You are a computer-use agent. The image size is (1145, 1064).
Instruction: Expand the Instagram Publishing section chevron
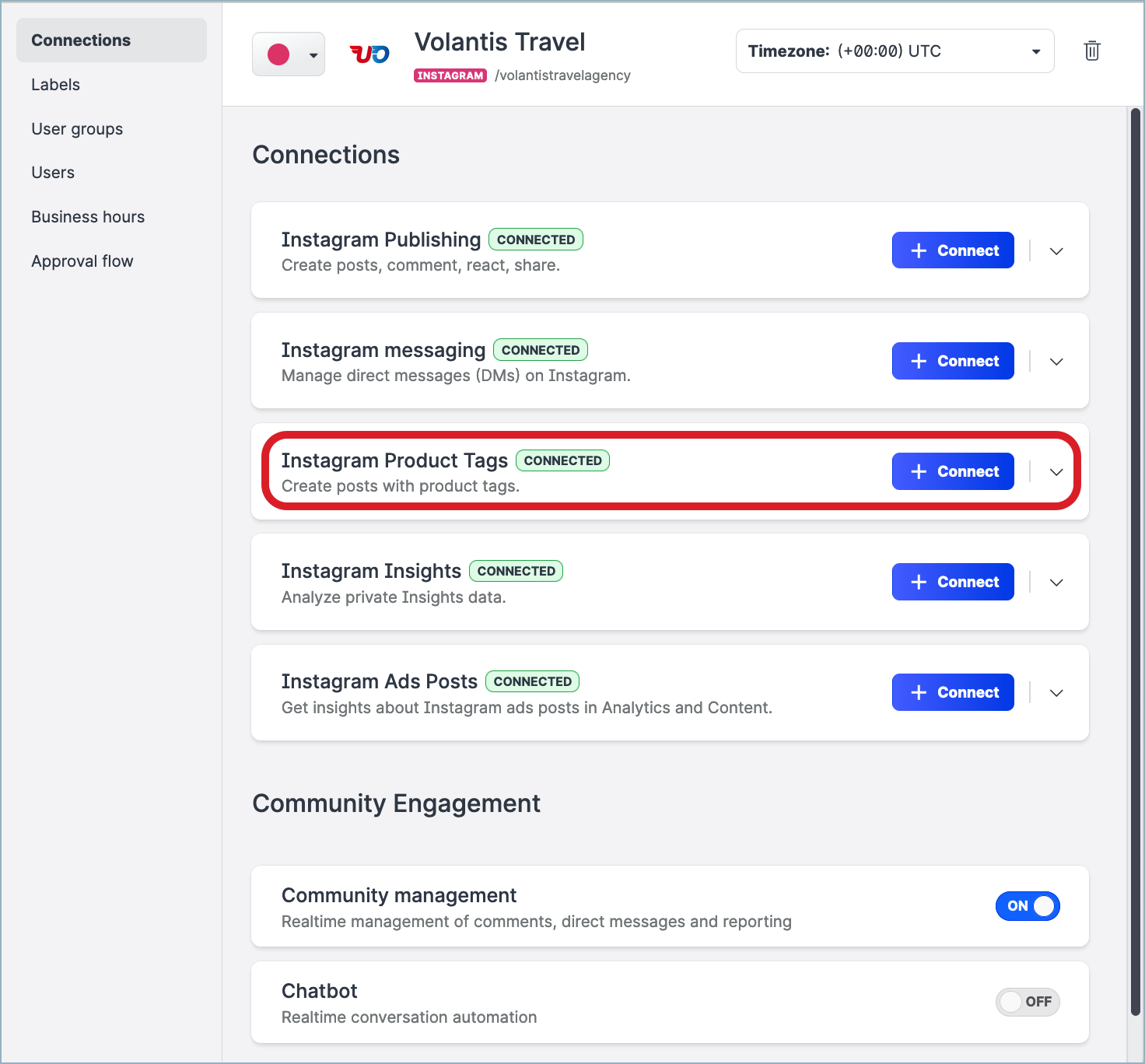(x=1056, y=251)
